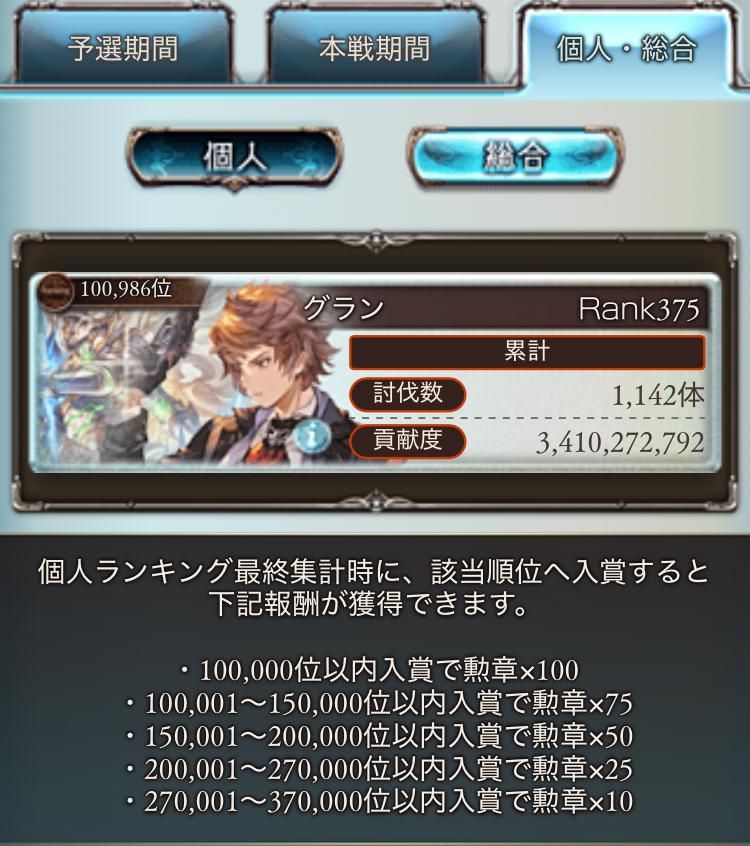Open the 本戦期間 tab
750x846 pixels.
374,47
